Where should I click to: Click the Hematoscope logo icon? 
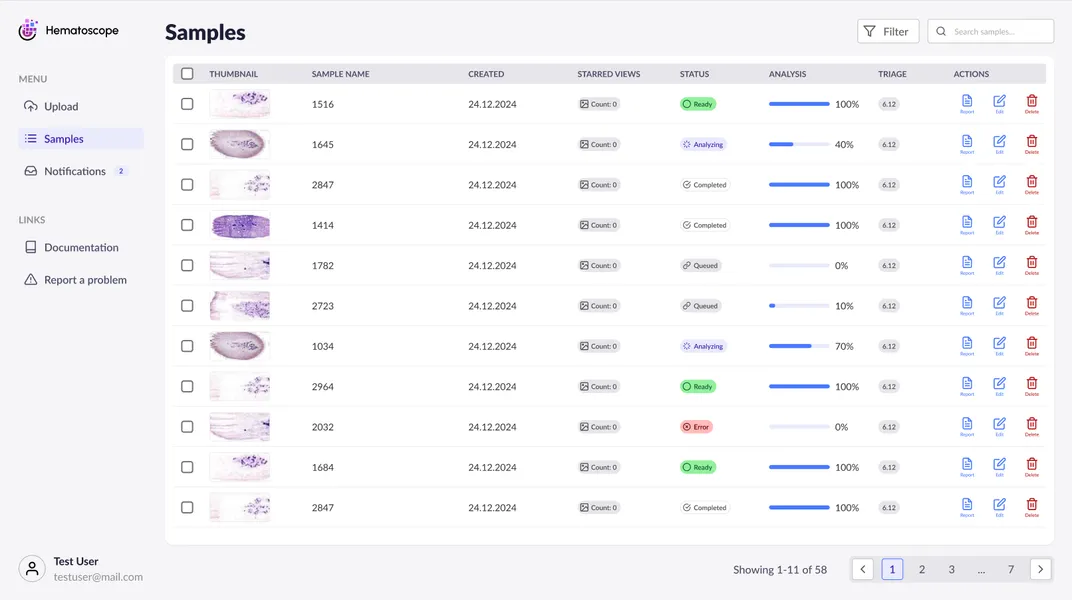pos(28,31)
